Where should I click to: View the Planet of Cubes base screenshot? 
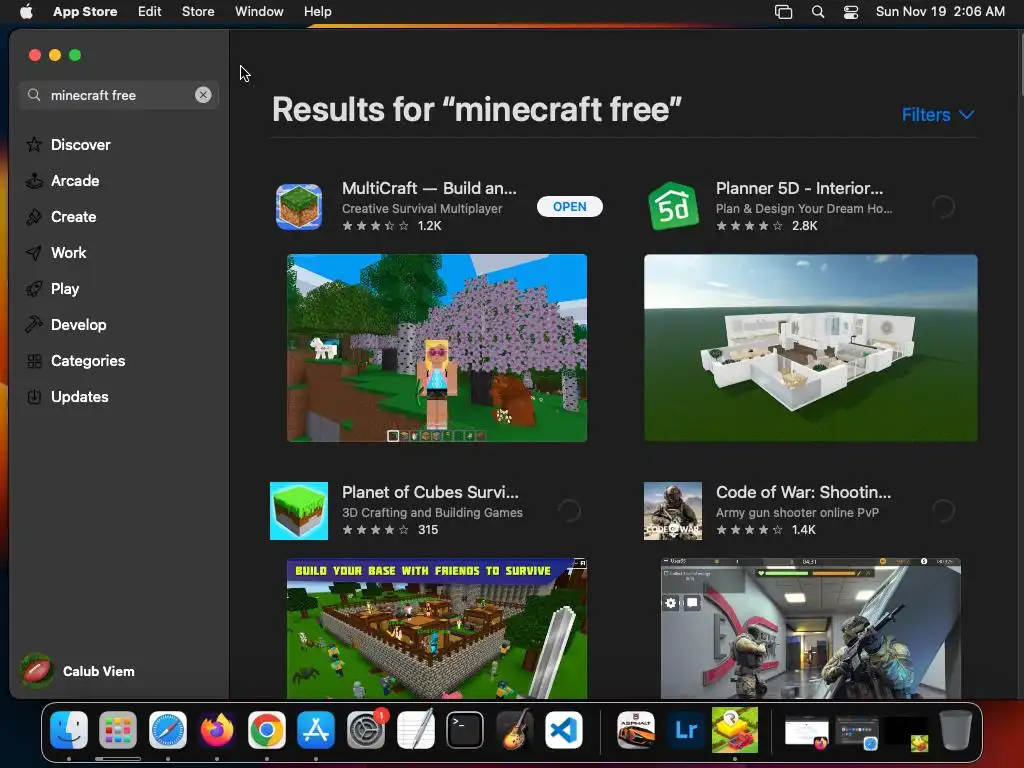437,628
